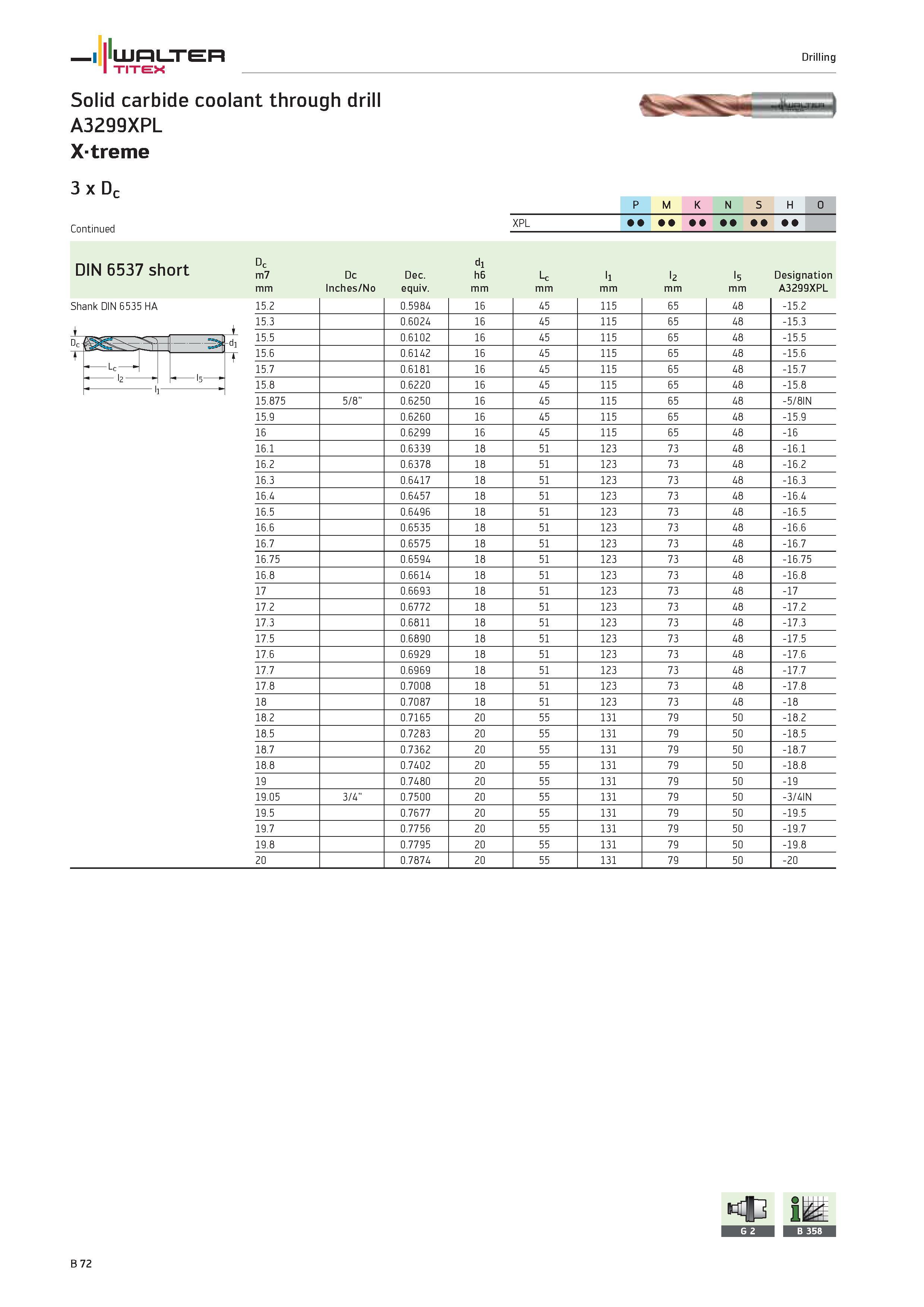Click decimal equivalent 0.6594
Viewport: 924px width, 1307px height.
pos(415,560)
